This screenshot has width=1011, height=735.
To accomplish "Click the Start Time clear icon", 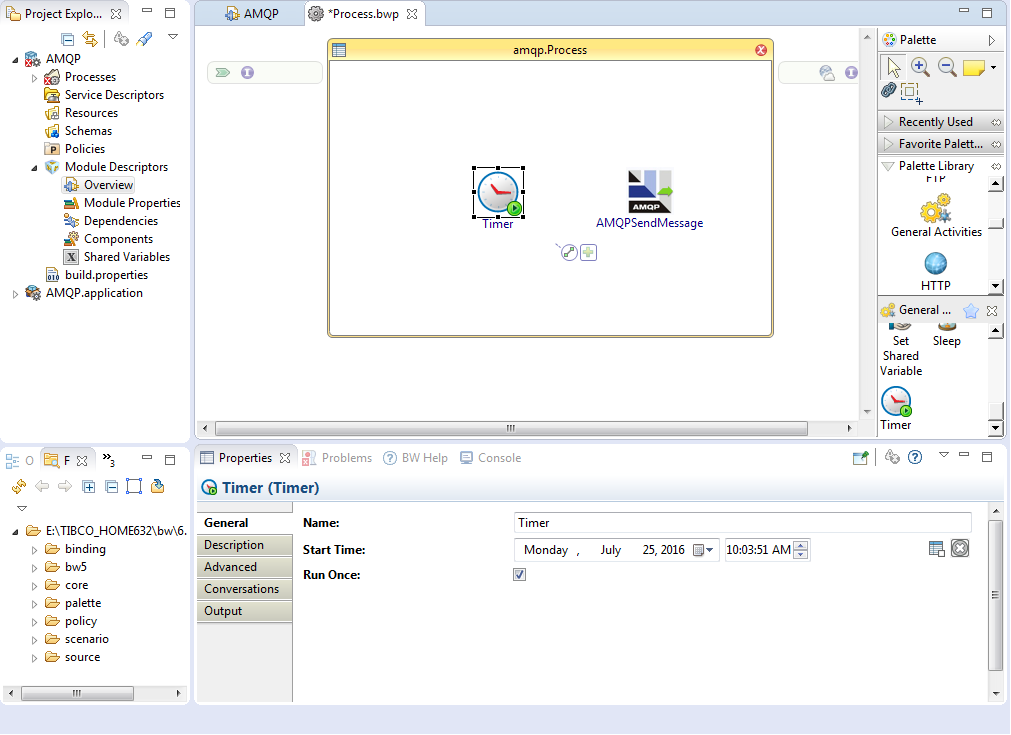I will coord(960,548).
